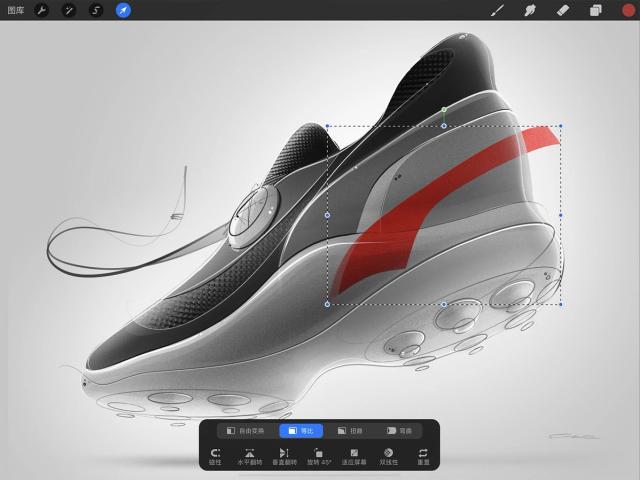
Task: Click the bottom-middle transform handle
Action: [x=444, y=304]
